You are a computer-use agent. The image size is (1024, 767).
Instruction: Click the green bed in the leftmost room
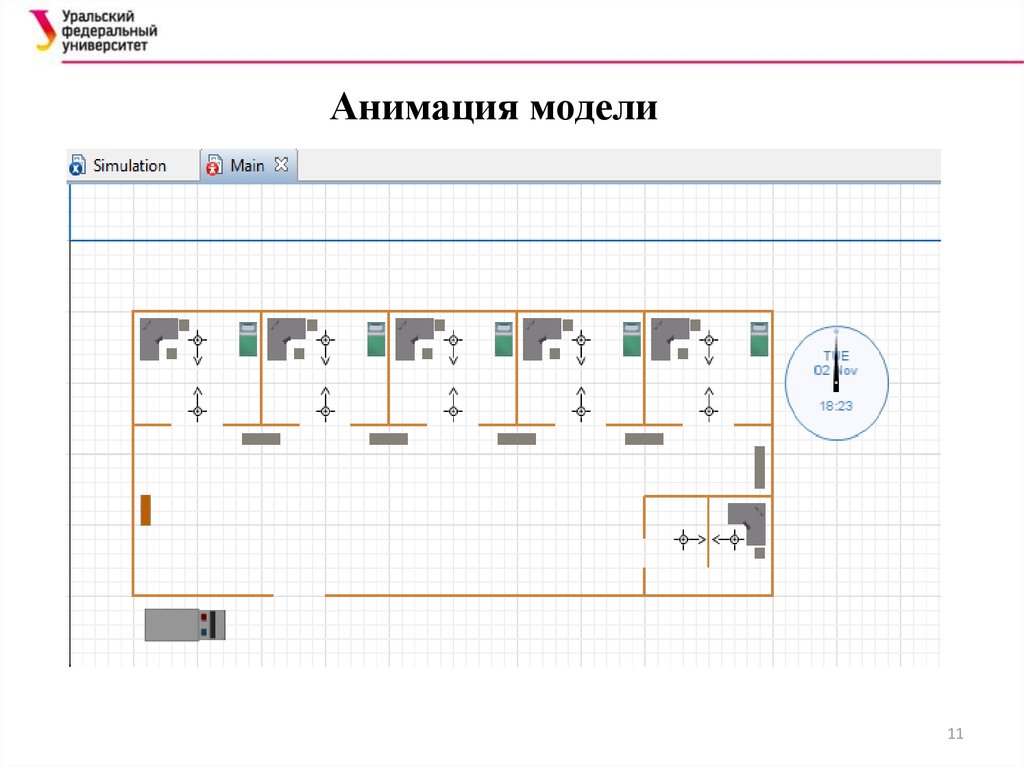coord(247,339)
